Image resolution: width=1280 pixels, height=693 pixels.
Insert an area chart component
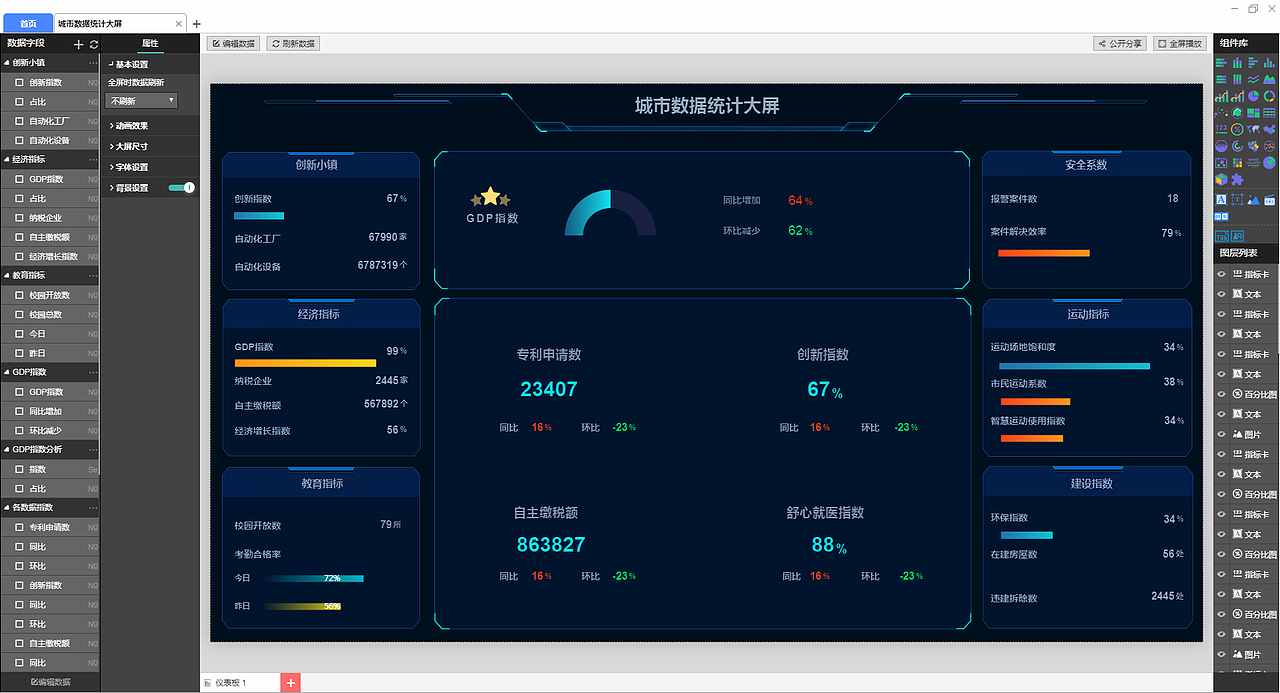coord(1269,79)
